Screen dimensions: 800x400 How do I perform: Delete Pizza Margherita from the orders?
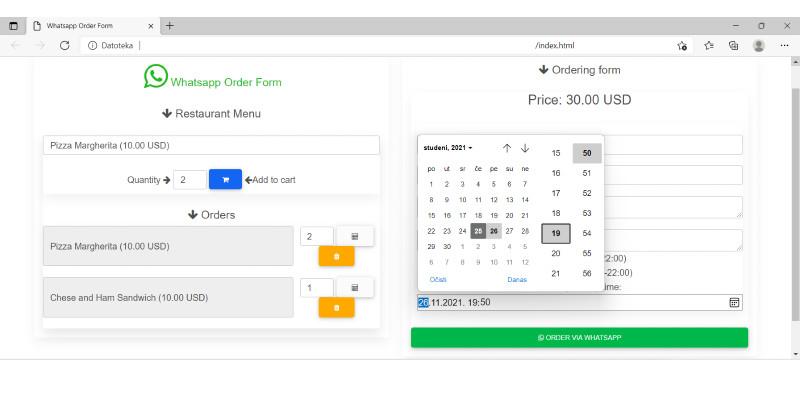tap(336, 256)
